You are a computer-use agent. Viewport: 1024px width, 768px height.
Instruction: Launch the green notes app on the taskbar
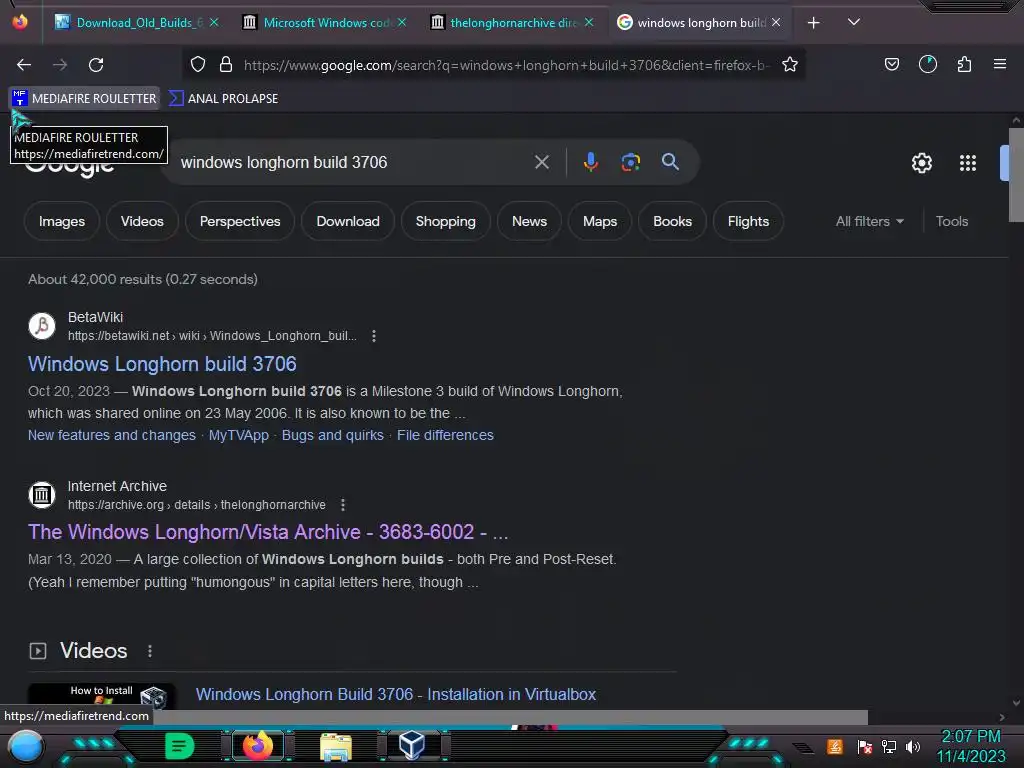tap(180, 746)
